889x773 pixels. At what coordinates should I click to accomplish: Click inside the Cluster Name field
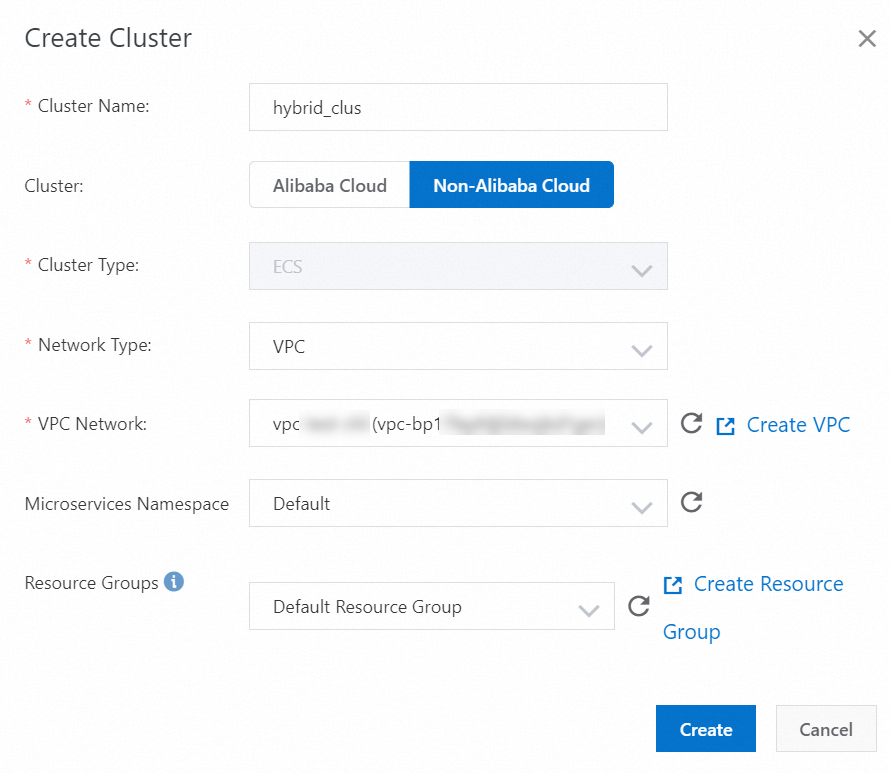458,106
